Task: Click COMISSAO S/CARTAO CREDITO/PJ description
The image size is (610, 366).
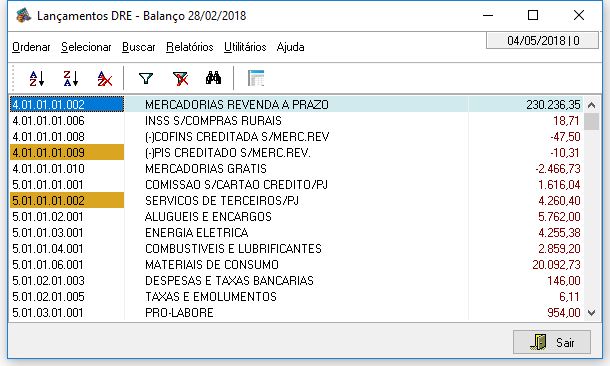Action: [237, 184]
